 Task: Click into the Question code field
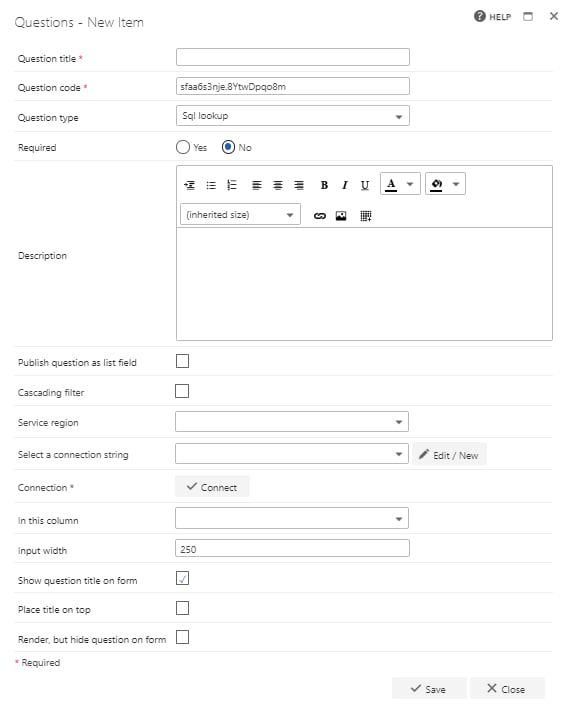tap(293, 86)
